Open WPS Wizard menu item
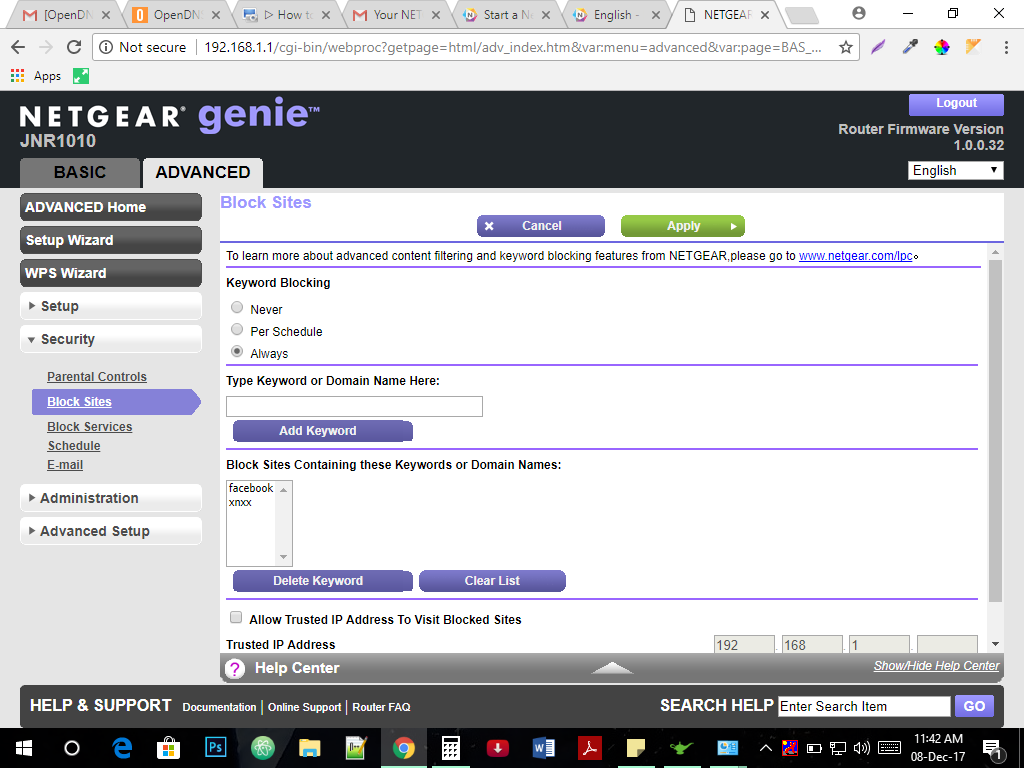Screen dimensions: 1024x768 tap(111, 273)
